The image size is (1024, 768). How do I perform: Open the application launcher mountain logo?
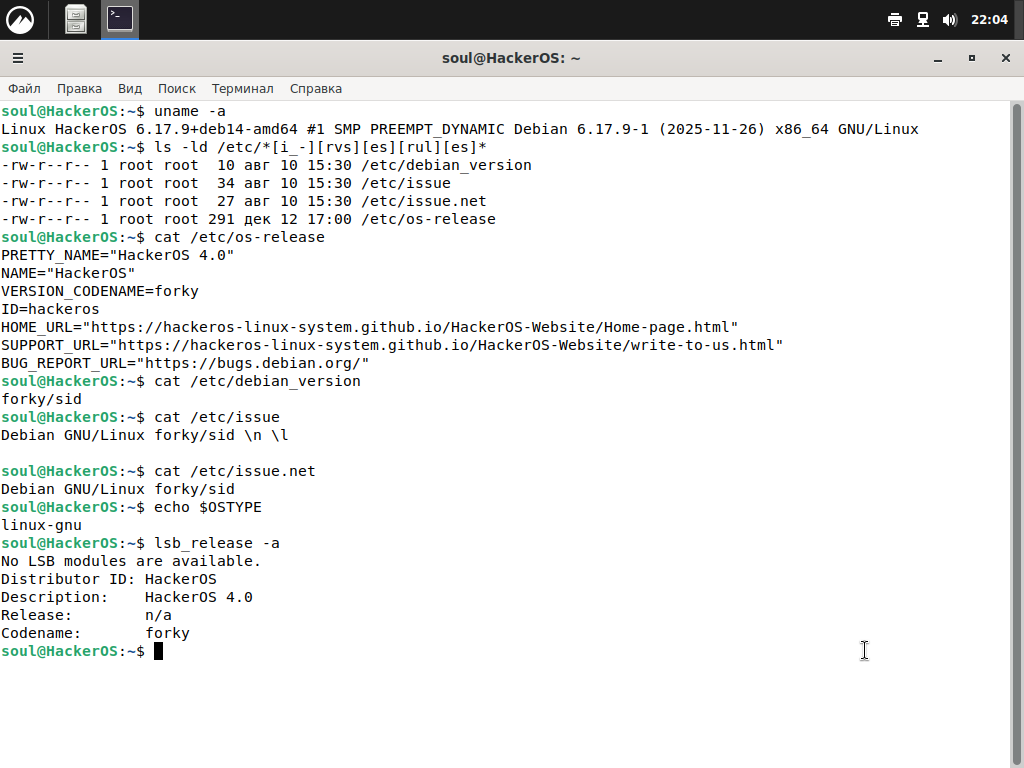(x=20, y=19)
